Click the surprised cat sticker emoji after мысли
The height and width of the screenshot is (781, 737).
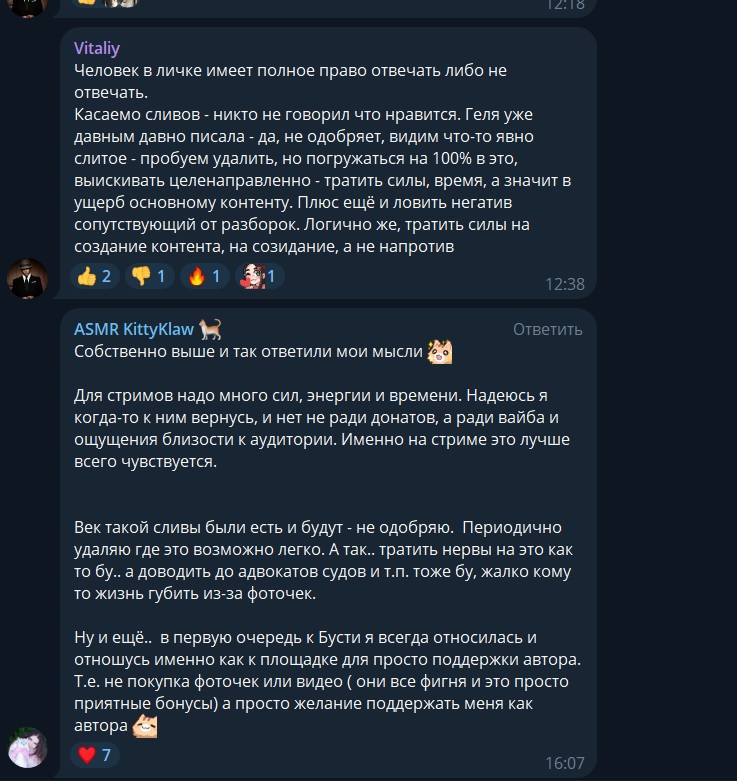tap(440, 352)
